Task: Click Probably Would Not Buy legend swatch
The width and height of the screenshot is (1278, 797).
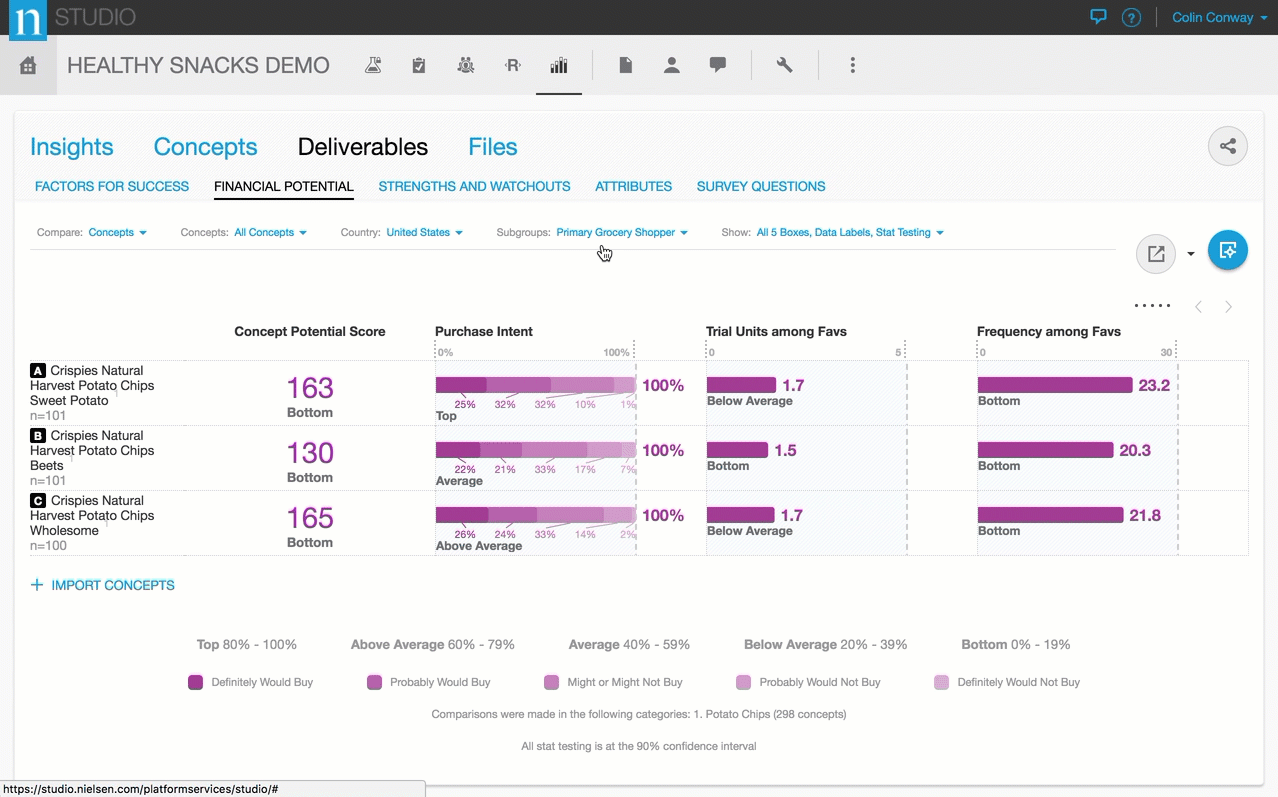Action: [x=743, y=682]
